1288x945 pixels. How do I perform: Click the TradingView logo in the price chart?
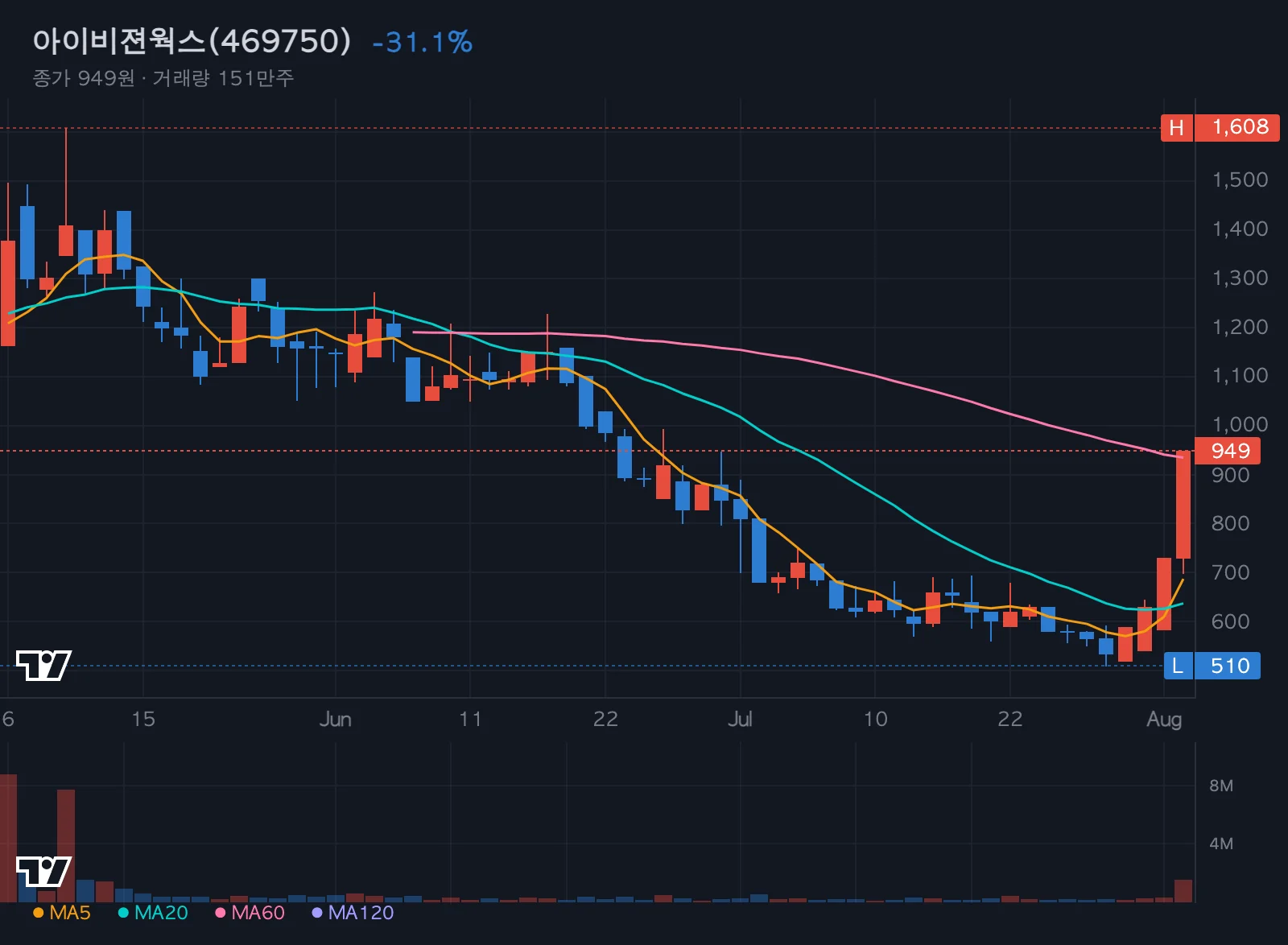click(x=43, y=665)
